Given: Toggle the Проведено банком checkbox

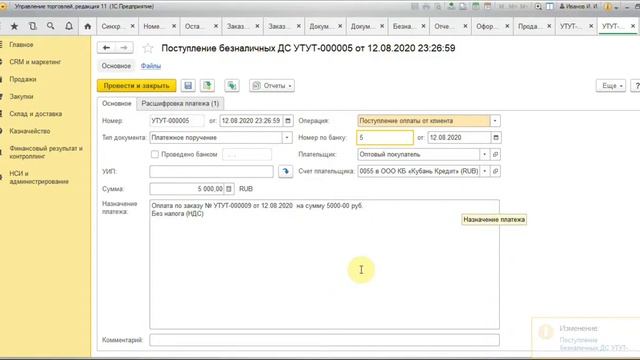Looking at the screenshot, I should [x=155, y=154].
